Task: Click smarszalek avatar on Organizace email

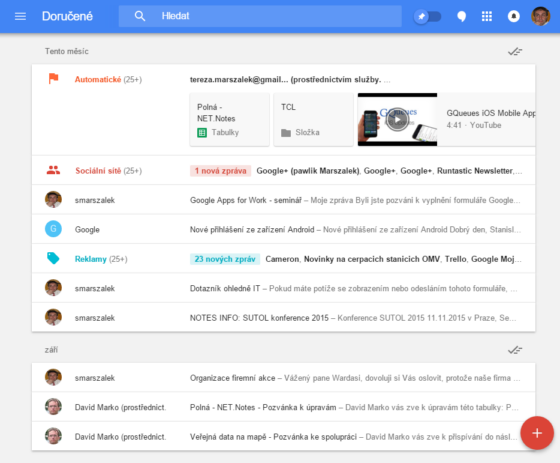Action: pos(53,377)
